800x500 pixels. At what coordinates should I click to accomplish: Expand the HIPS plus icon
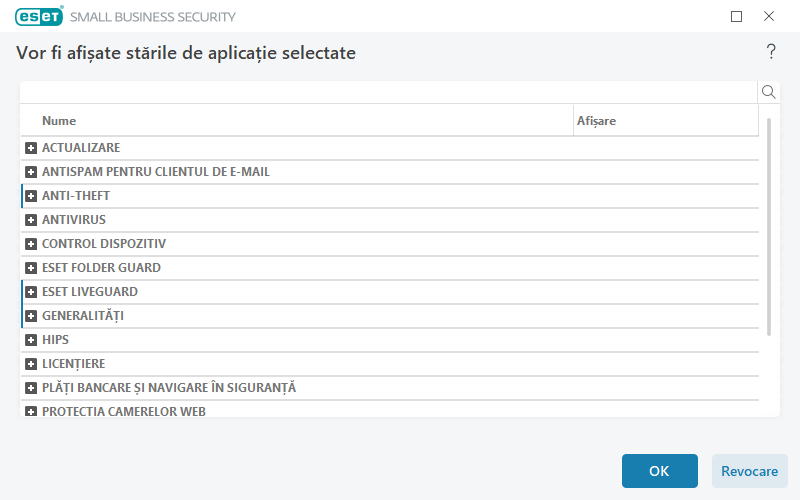(31, 340)
